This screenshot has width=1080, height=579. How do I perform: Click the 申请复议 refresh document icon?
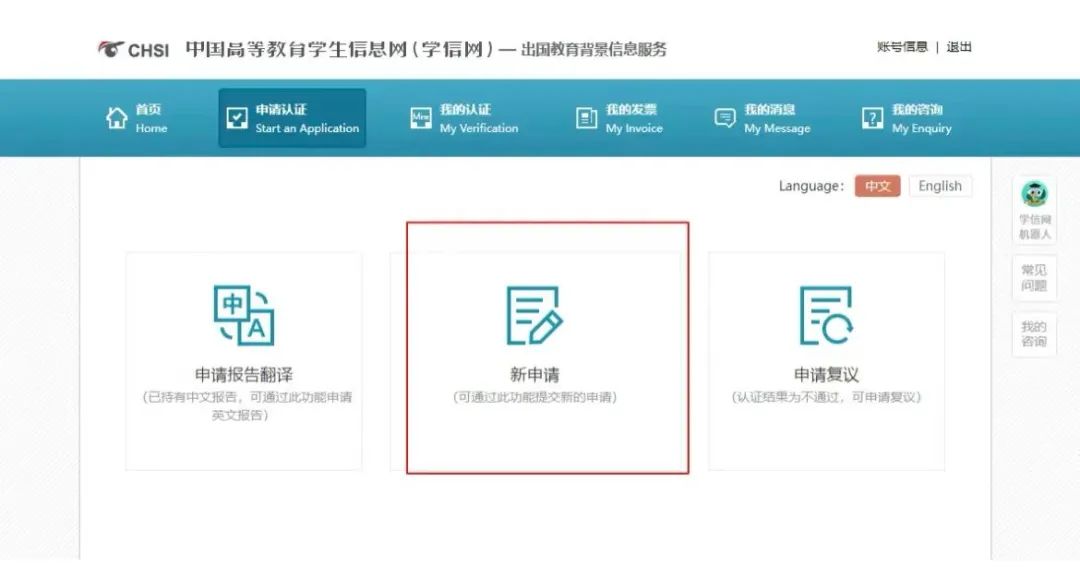826,315
